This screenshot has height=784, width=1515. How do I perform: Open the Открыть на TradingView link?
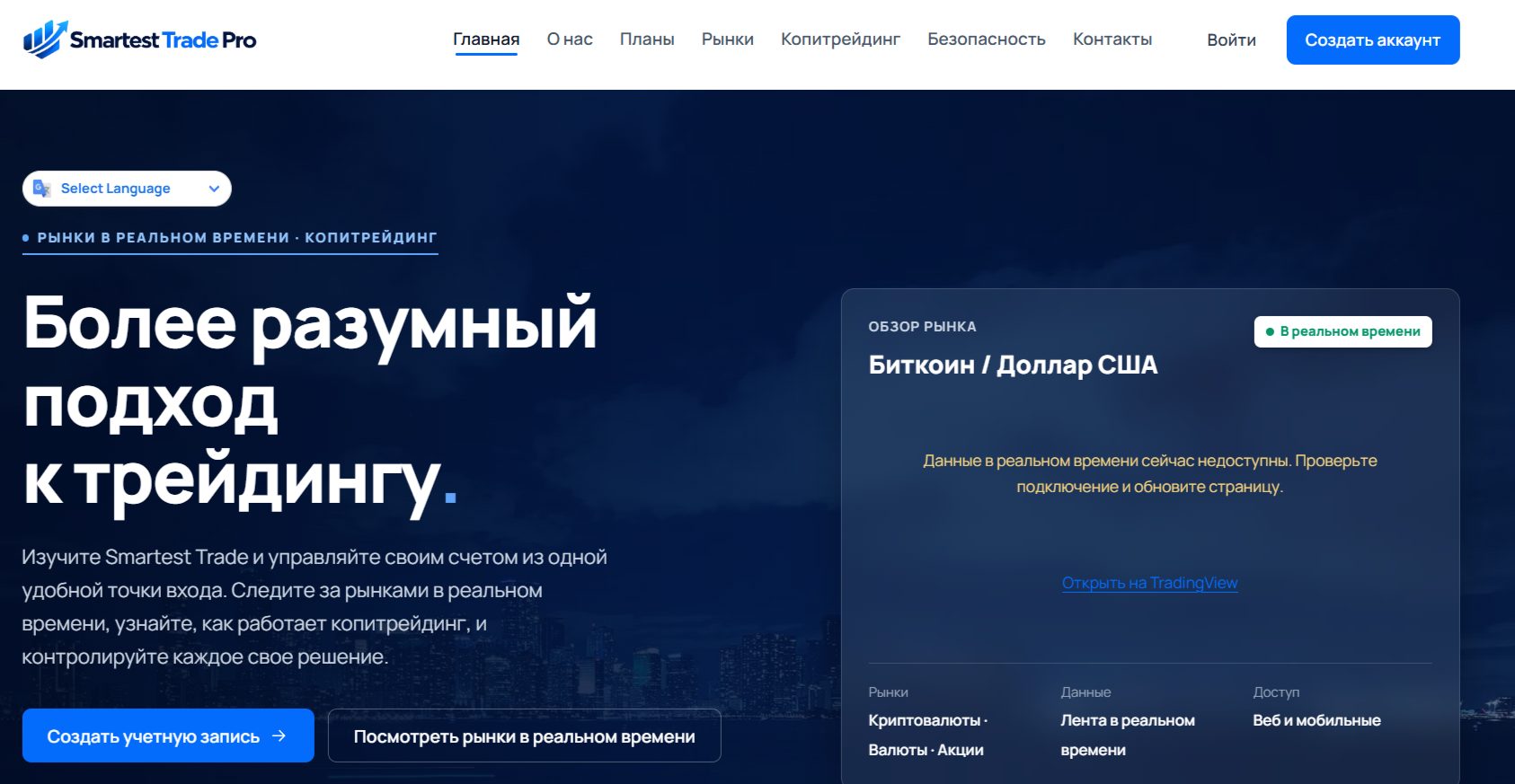(x=1149, y=583)
